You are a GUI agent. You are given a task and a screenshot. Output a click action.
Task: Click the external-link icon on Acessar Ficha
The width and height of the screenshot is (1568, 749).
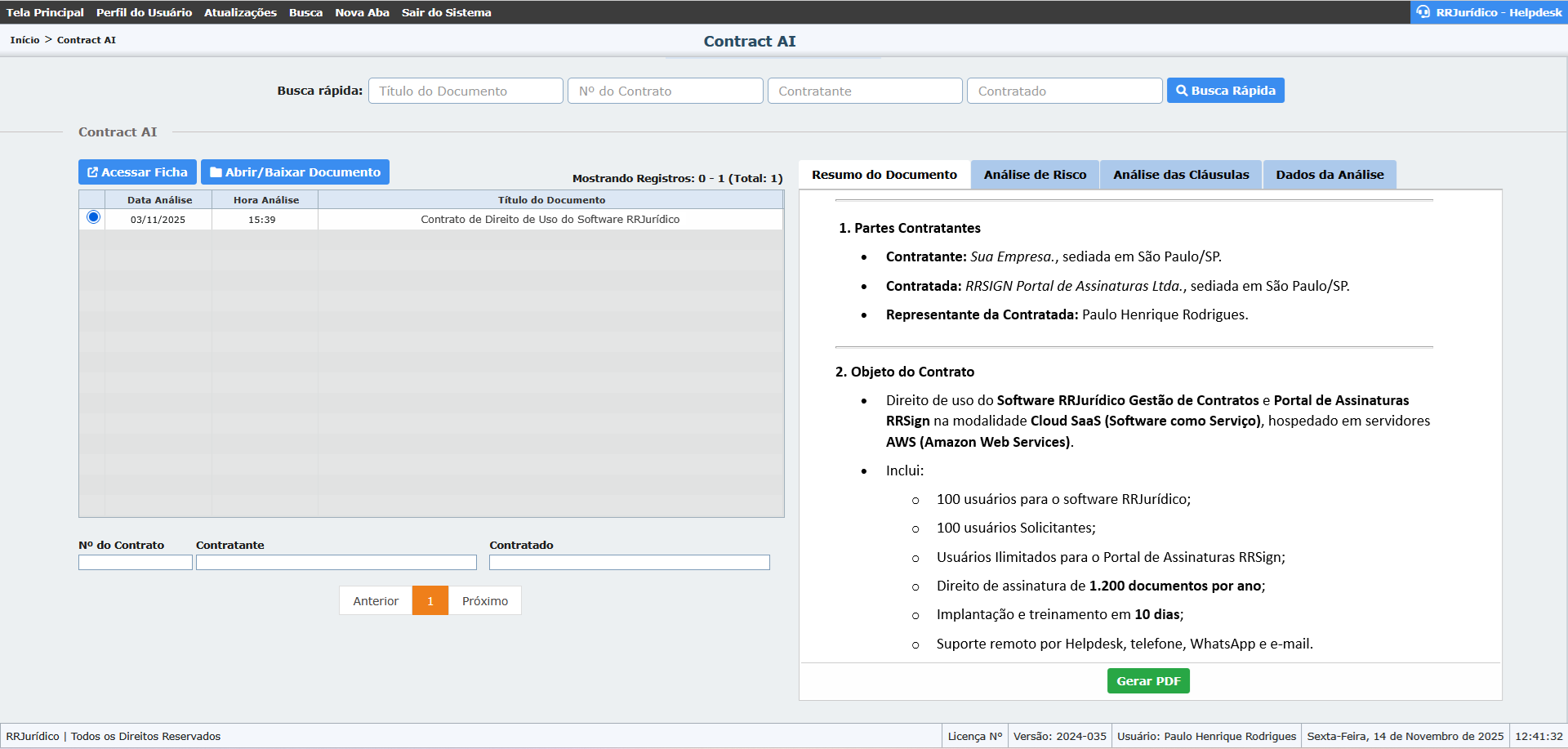[92, 172]
